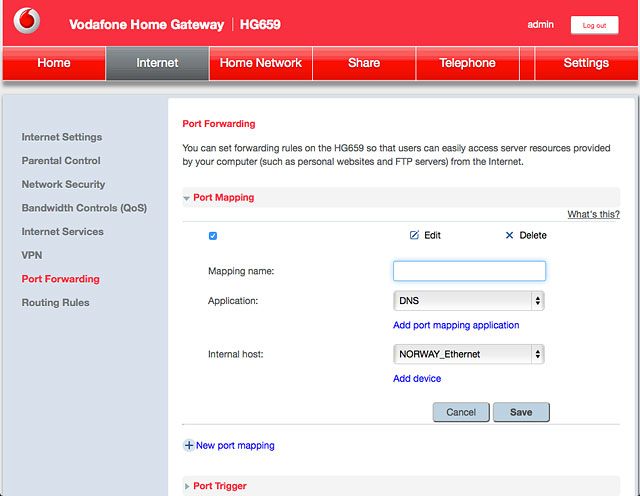Click the Delete X icon

click(x=509, y=235)
